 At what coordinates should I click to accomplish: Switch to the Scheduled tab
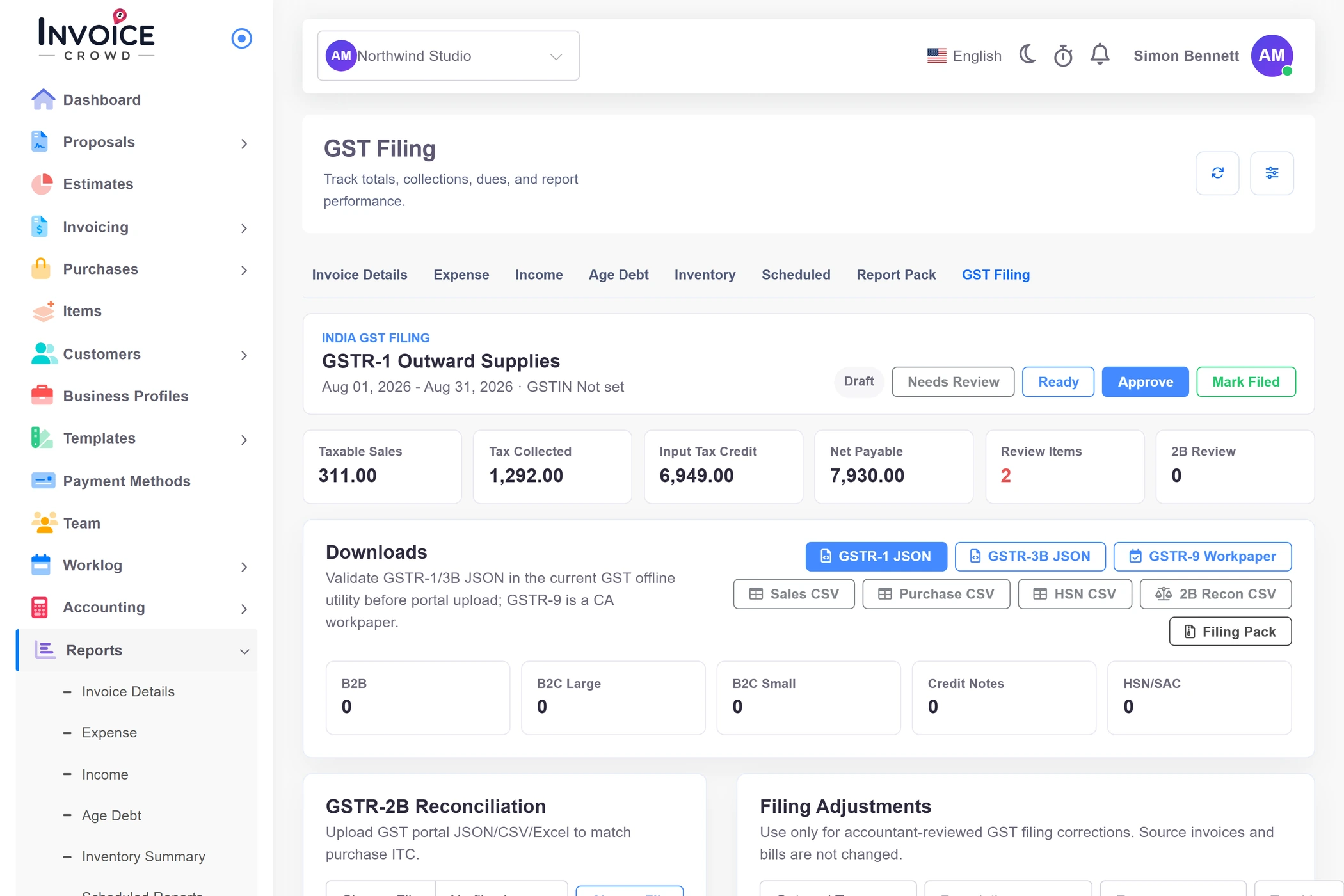tap(796, 275)
